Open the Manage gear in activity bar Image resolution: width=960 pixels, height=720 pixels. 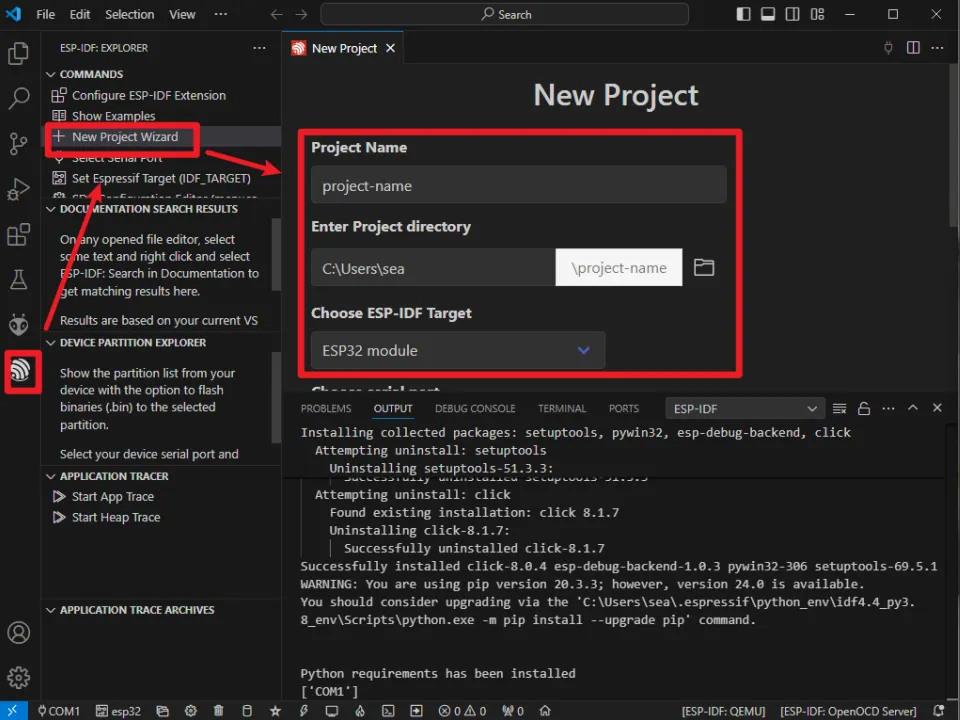[18, 677]
